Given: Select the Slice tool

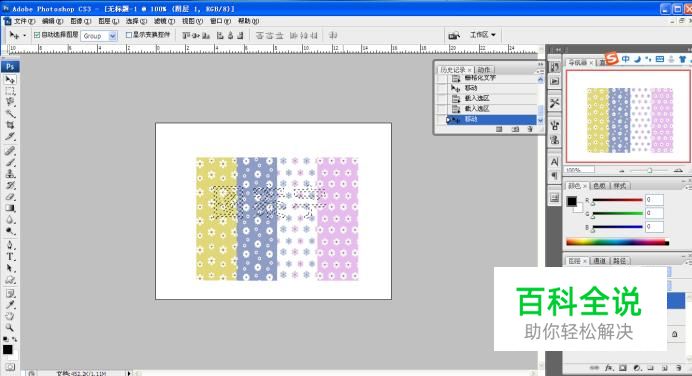Looking at the screenshot, I should click(10, 136).
